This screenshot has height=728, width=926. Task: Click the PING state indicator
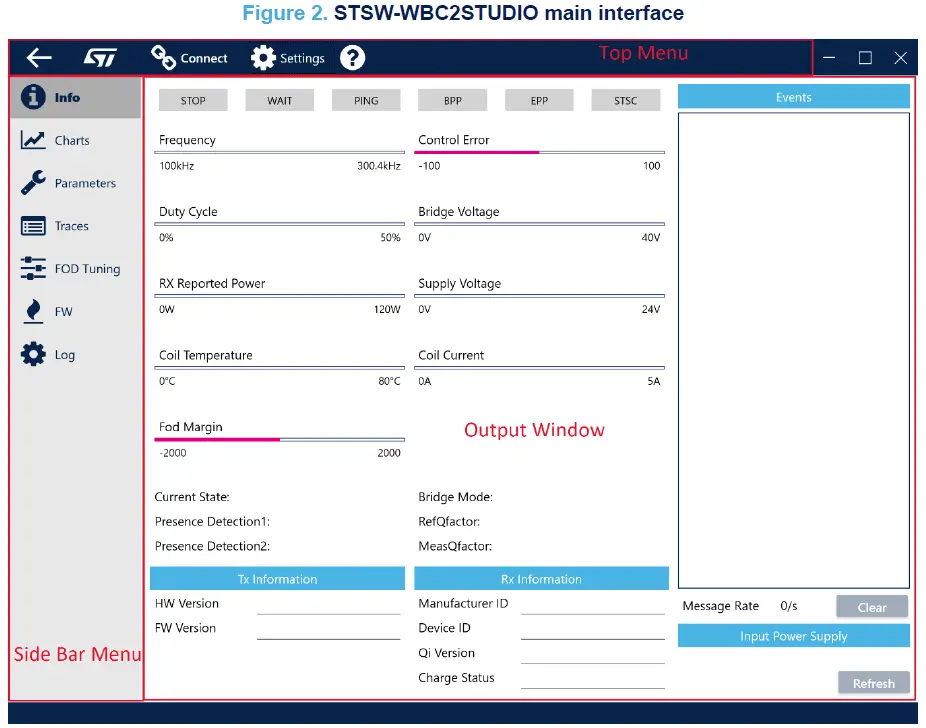[366, 100]
